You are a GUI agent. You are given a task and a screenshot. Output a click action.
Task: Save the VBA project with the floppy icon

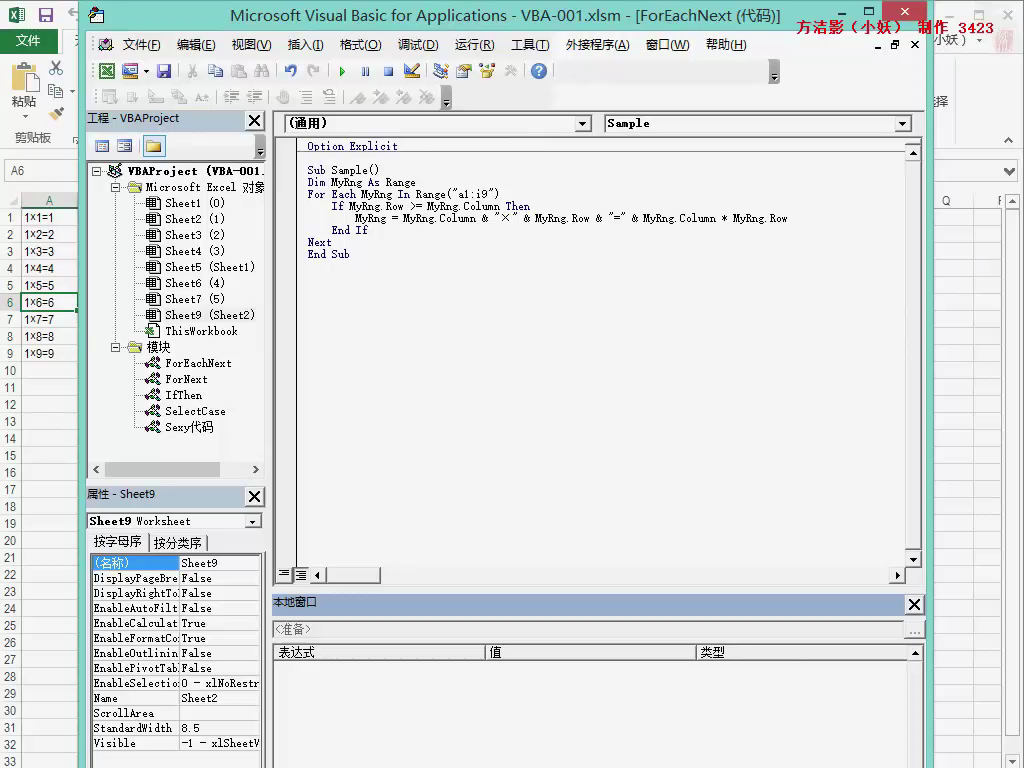click(164, 71)
